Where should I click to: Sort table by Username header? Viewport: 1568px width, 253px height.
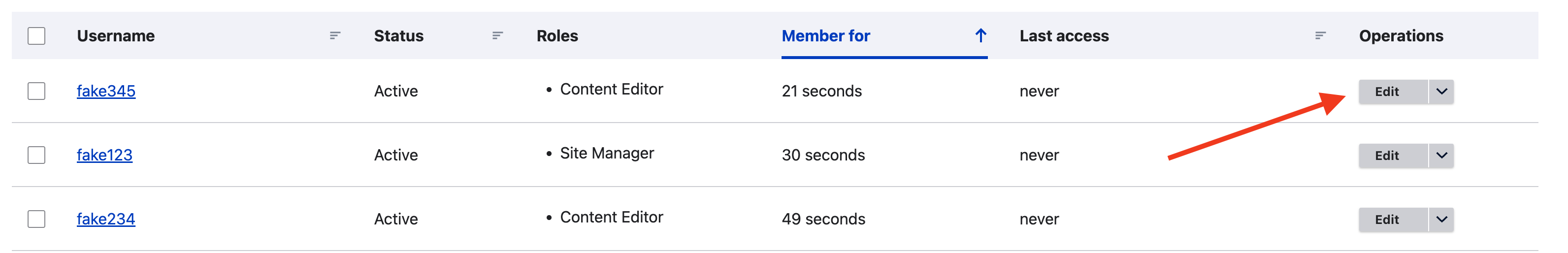coord(116,36)
